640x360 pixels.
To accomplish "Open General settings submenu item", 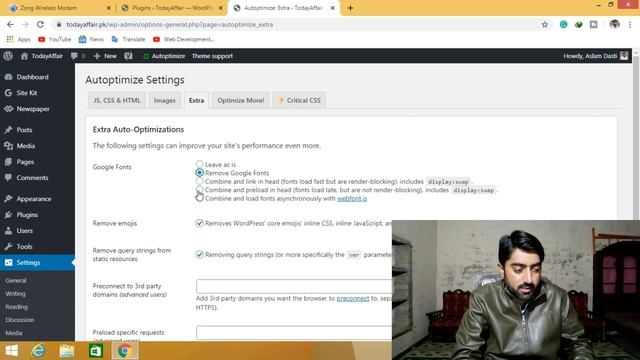I will (x=16, y=280).
